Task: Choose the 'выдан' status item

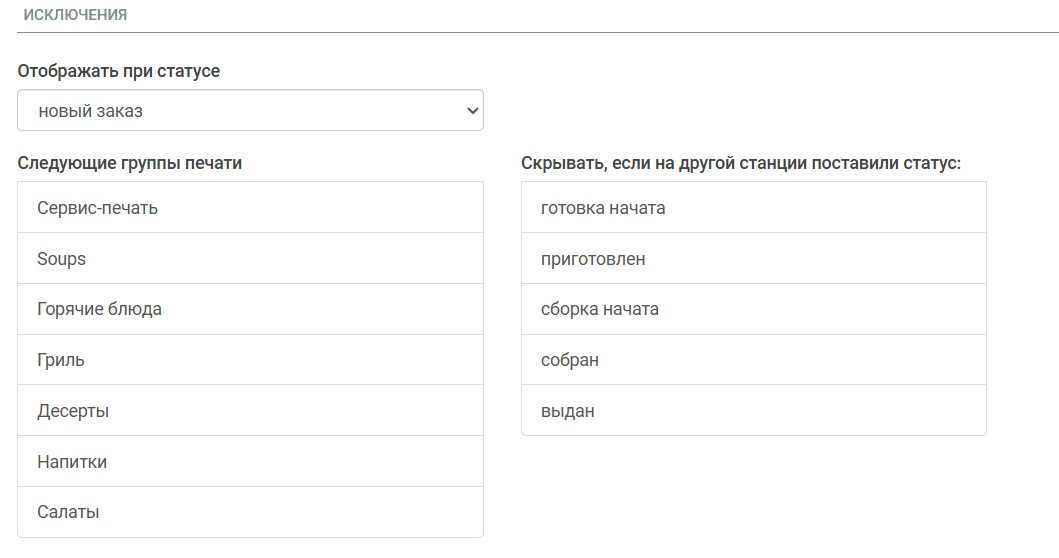Action: tap(753, 411)
